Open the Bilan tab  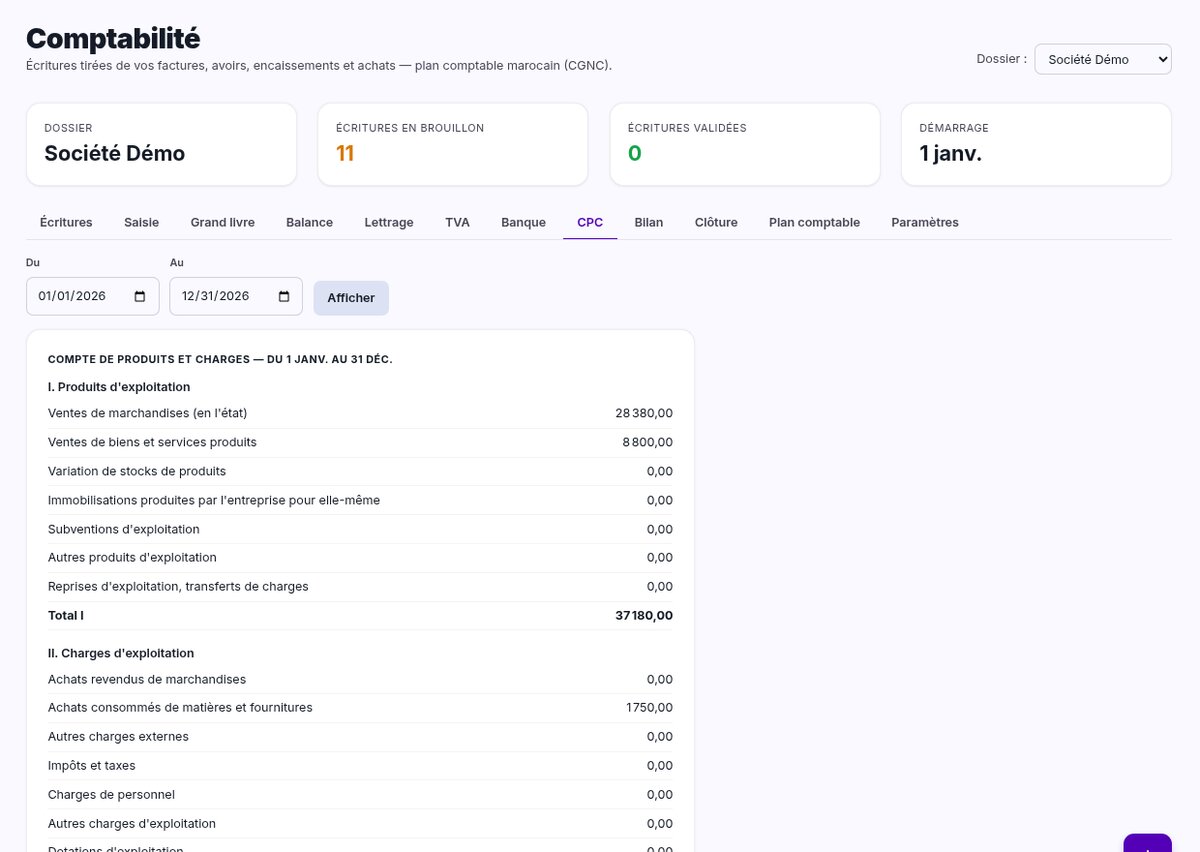coord(649,222)
